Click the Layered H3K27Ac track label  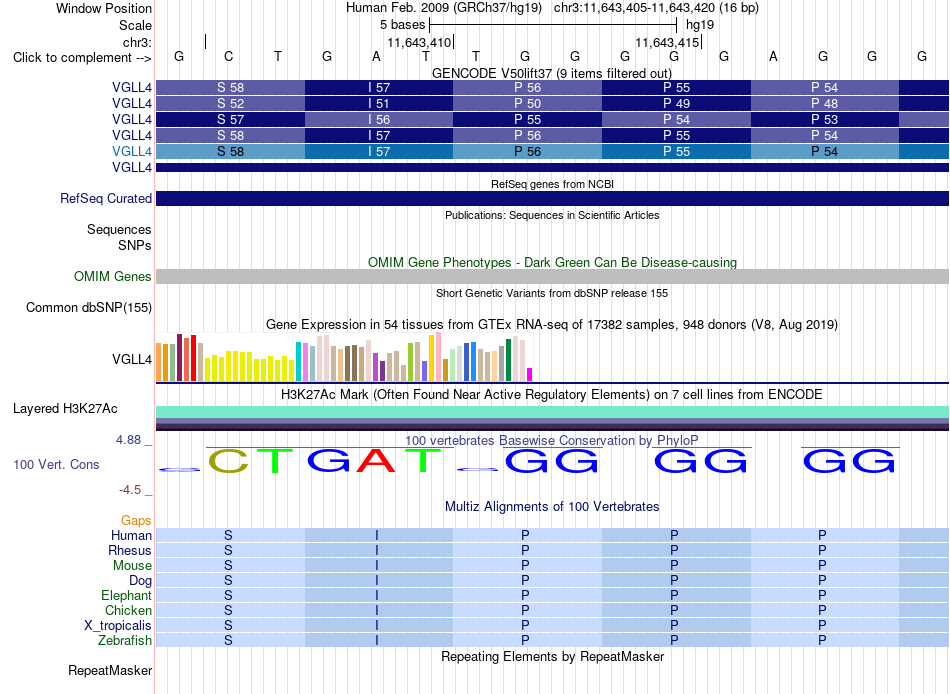65,409
